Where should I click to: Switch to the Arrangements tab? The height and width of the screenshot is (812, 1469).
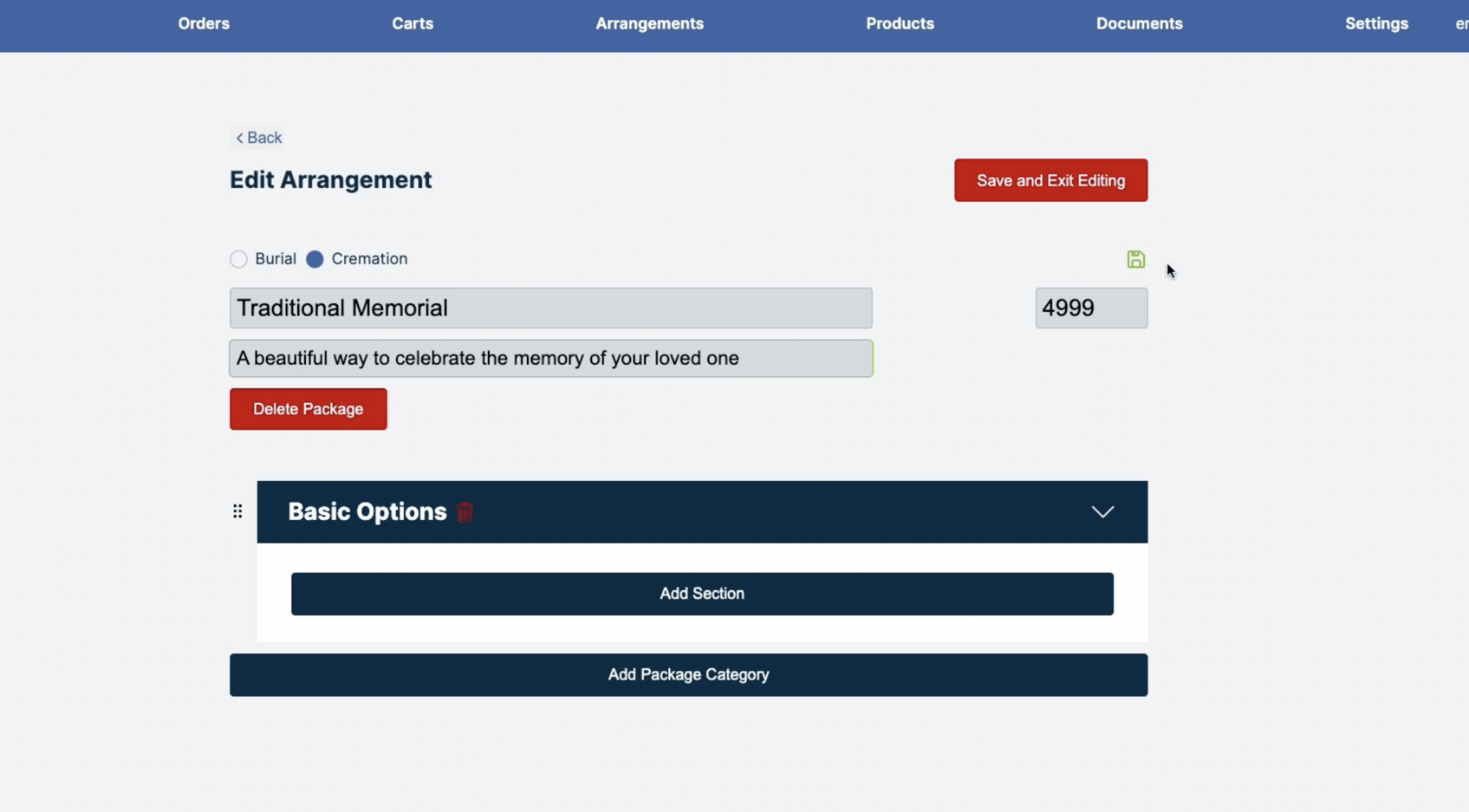point(649,23)
